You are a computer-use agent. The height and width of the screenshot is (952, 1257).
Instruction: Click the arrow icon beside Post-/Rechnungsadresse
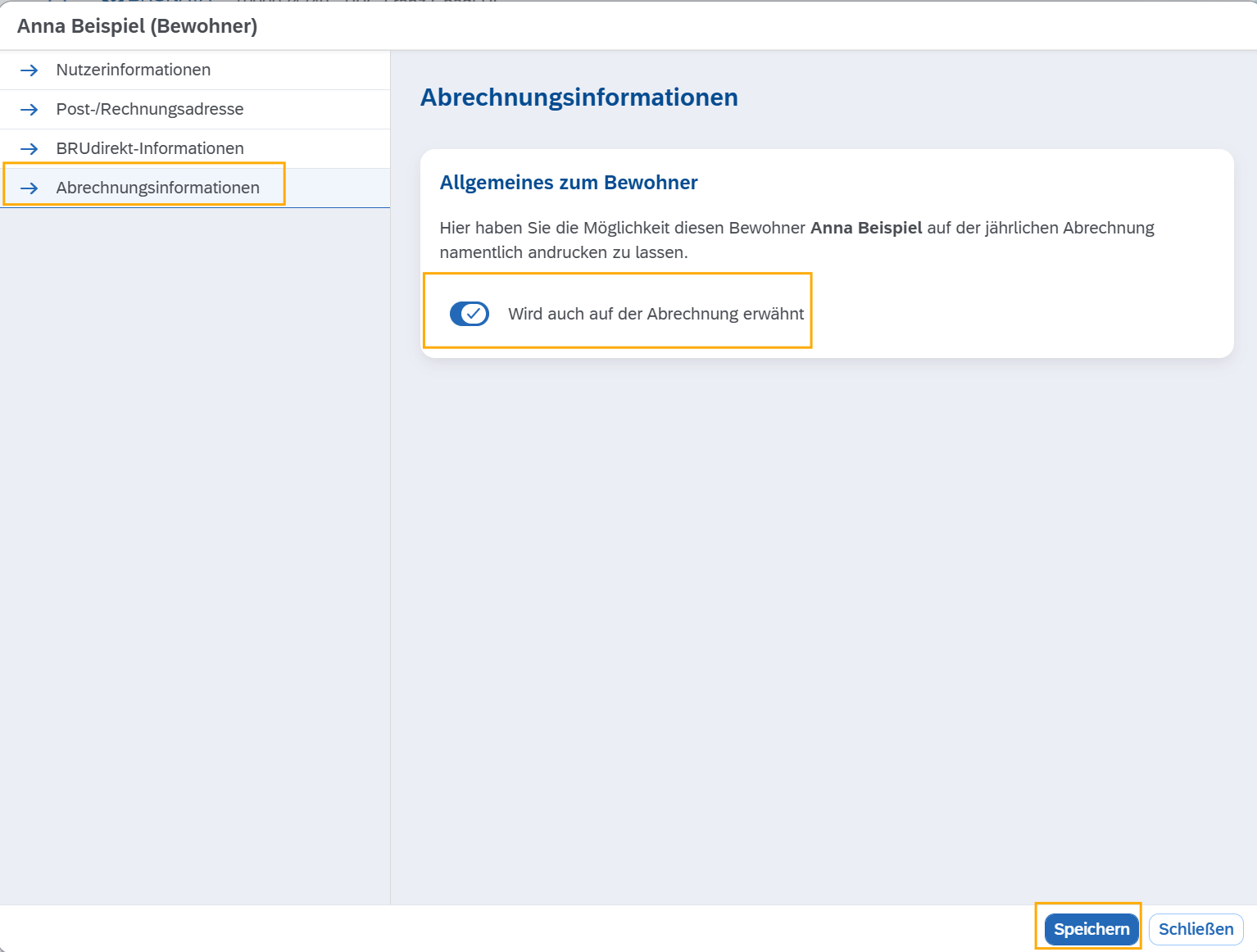[x=29, y=110]
